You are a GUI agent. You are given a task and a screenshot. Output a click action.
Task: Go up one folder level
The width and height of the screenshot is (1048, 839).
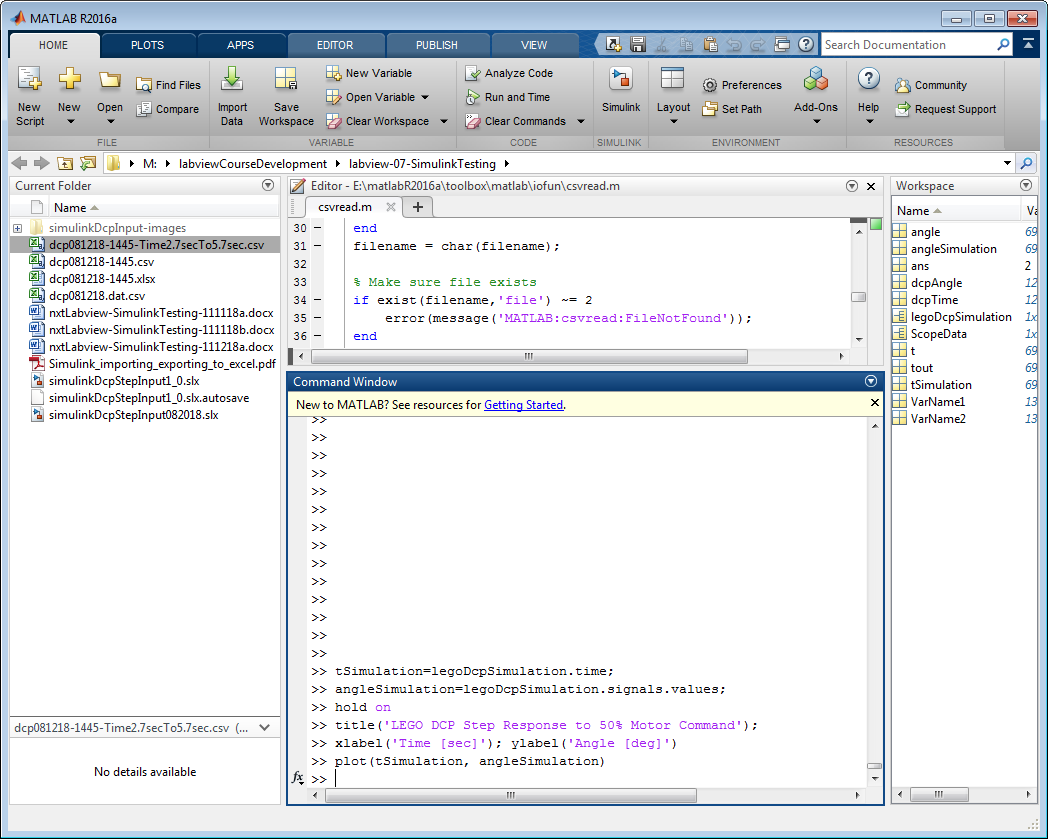pos(65,163)
